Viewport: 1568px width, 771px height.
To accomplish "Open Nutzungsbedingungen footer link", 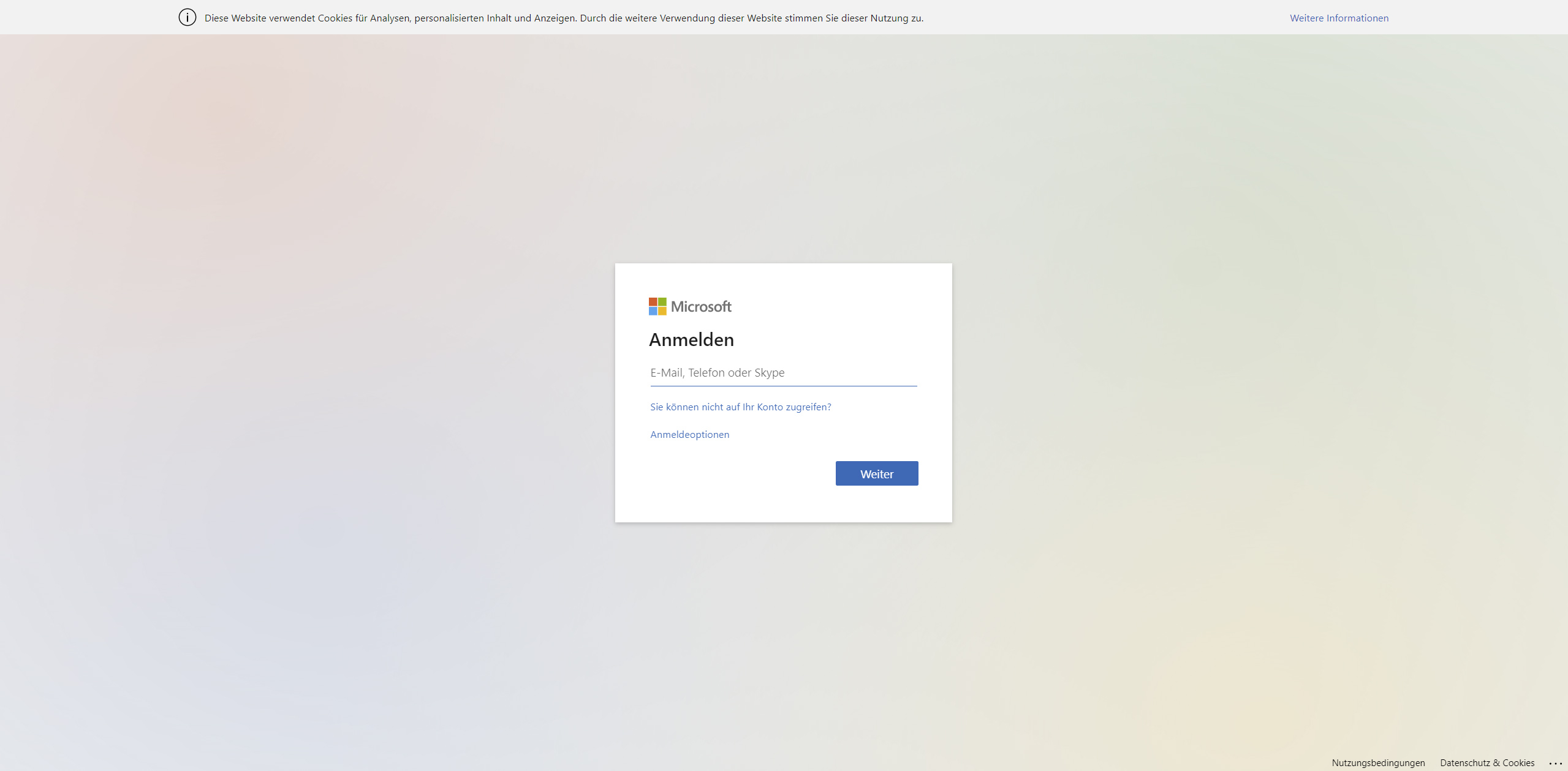I will pyautogui.click(x=1378, y=763).
